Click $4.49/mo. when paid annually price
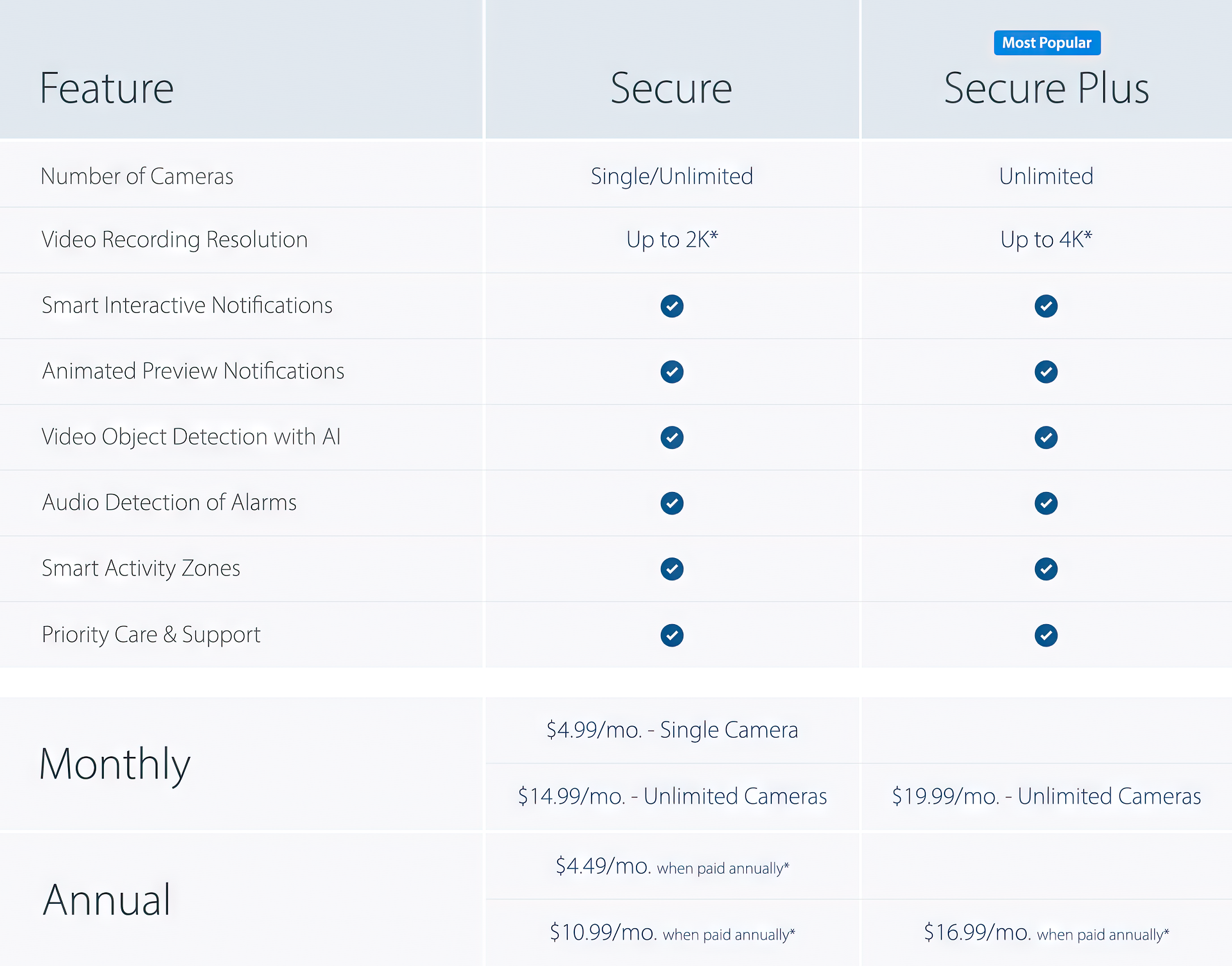 [672, 867]
